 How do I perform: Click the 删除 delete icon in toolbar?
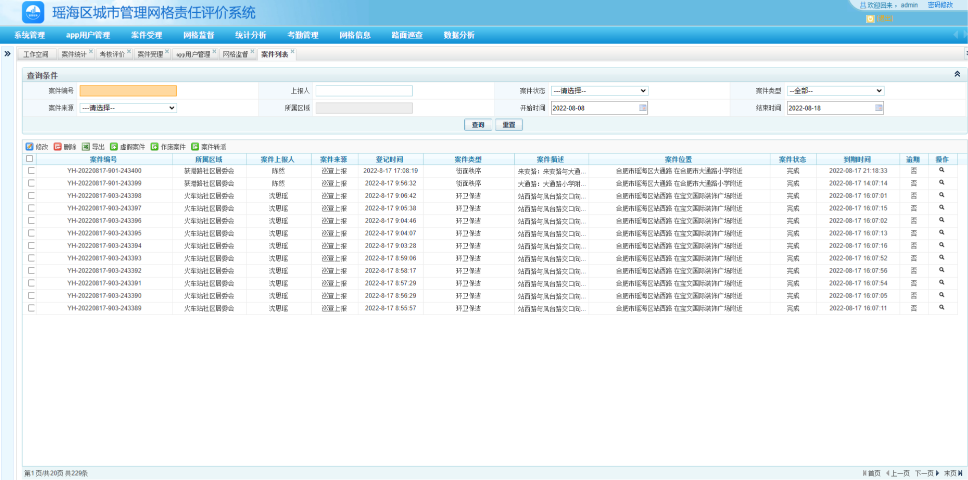57,146
